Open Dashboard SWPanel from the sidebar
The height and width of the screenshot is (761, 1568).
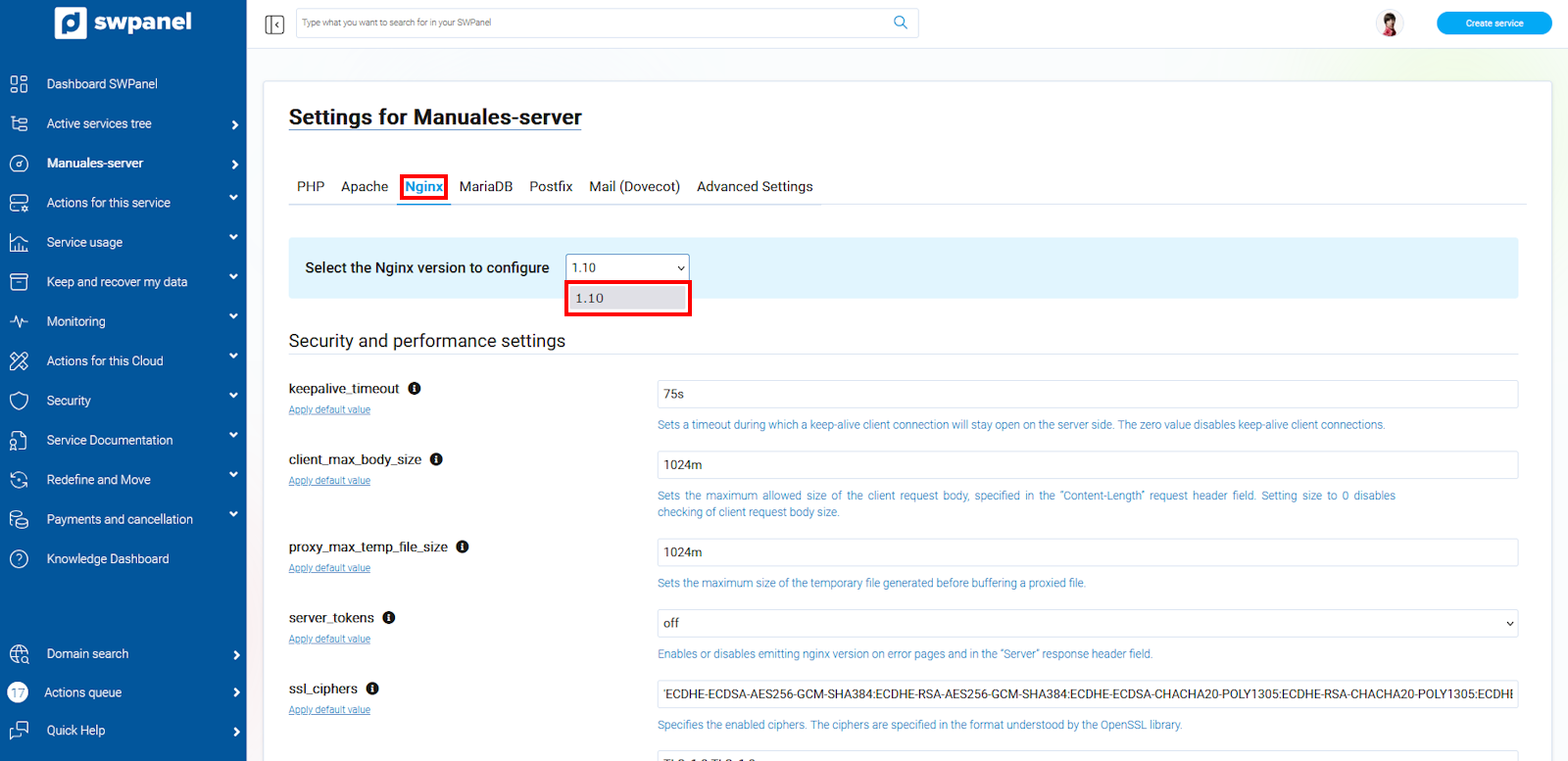click(102, 84)
